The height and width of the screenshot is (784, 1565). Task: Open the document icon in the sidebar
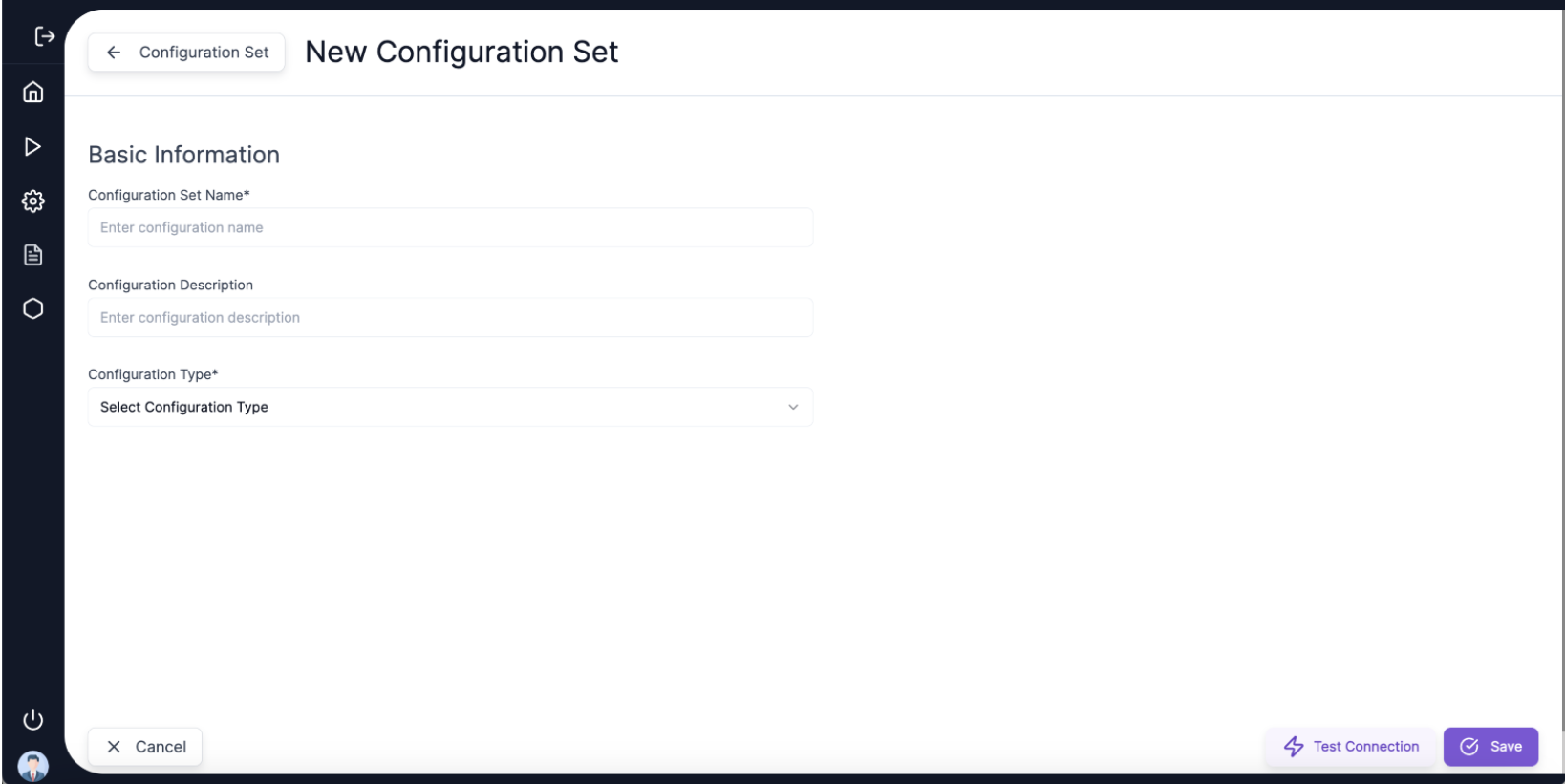(33, 255)
